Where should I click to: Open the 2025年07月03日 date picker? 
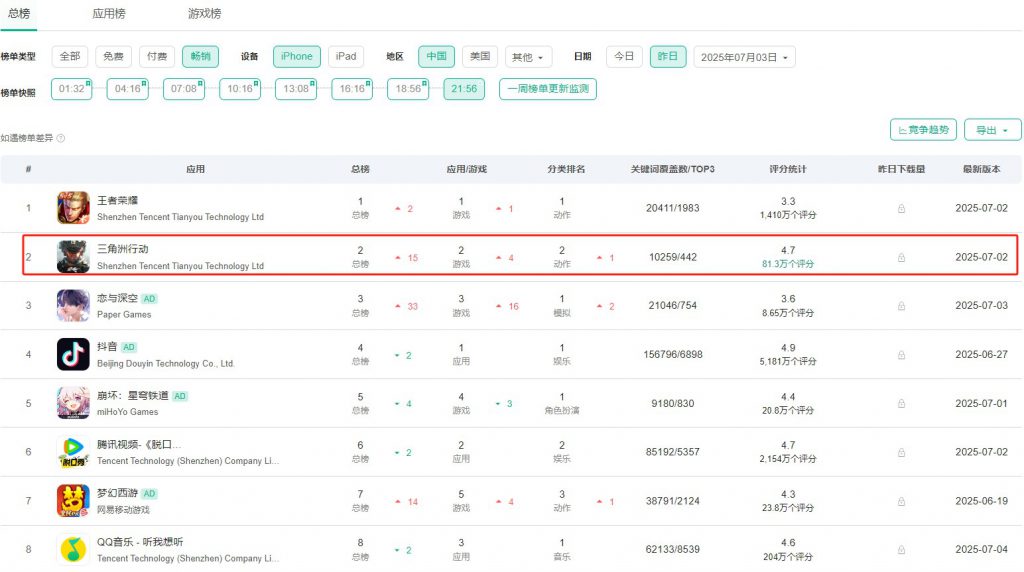click(x=744, y=57)
